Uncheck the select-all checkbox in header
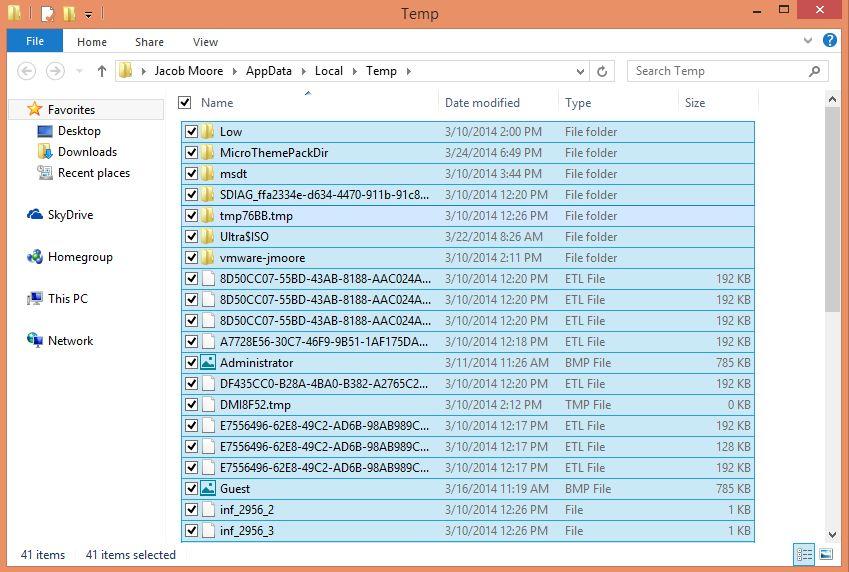The height and width of the screenshot is (572, 849). point(185,102)
